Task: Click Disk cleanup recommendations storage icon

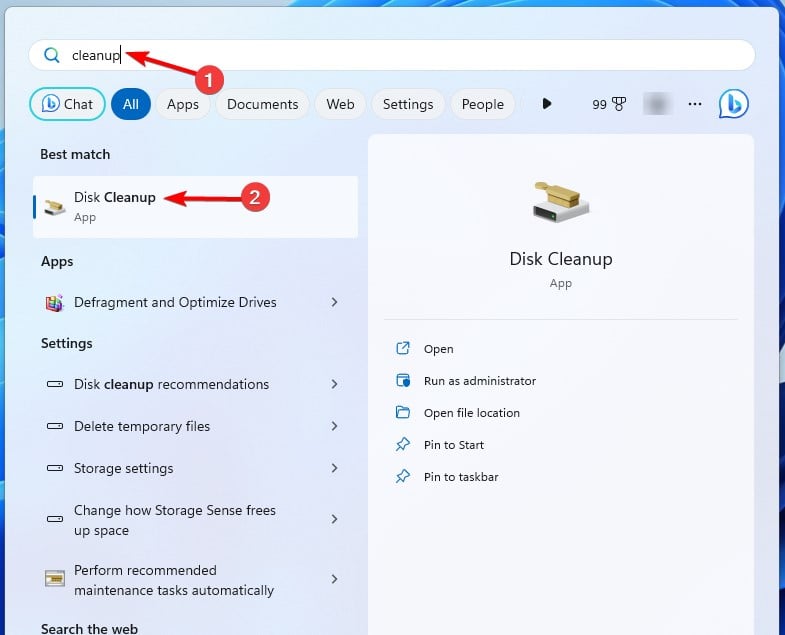Action: point(55,384)
